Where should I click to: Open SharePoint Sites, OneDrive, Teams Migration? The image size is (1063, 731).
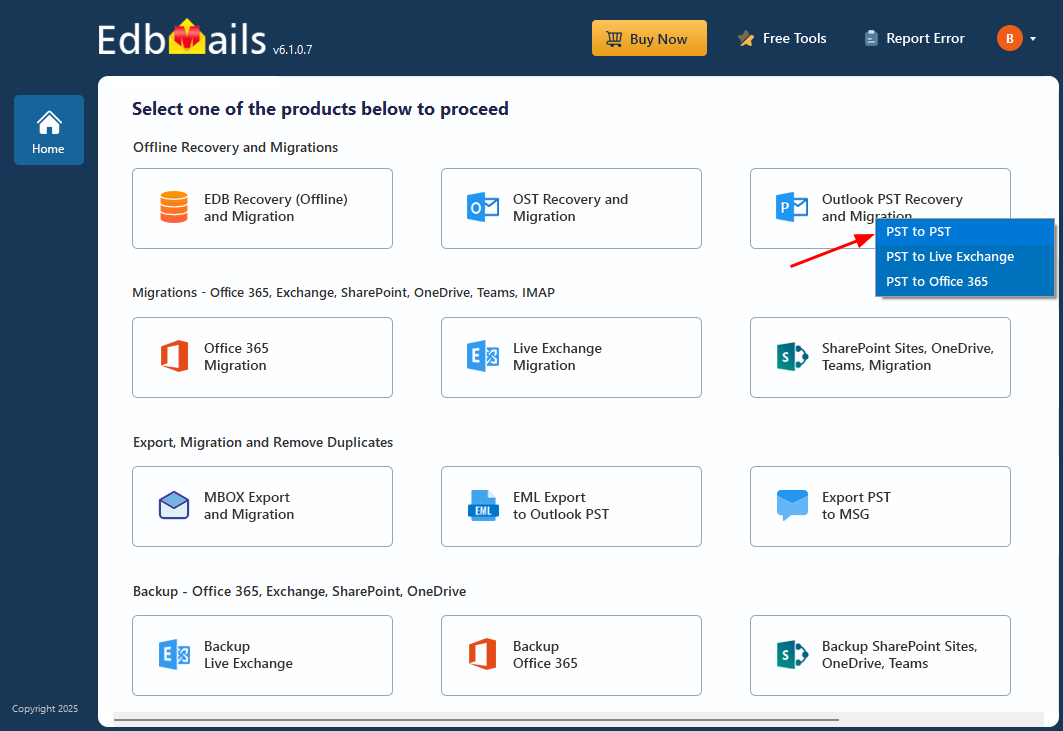tap(880, 357)
